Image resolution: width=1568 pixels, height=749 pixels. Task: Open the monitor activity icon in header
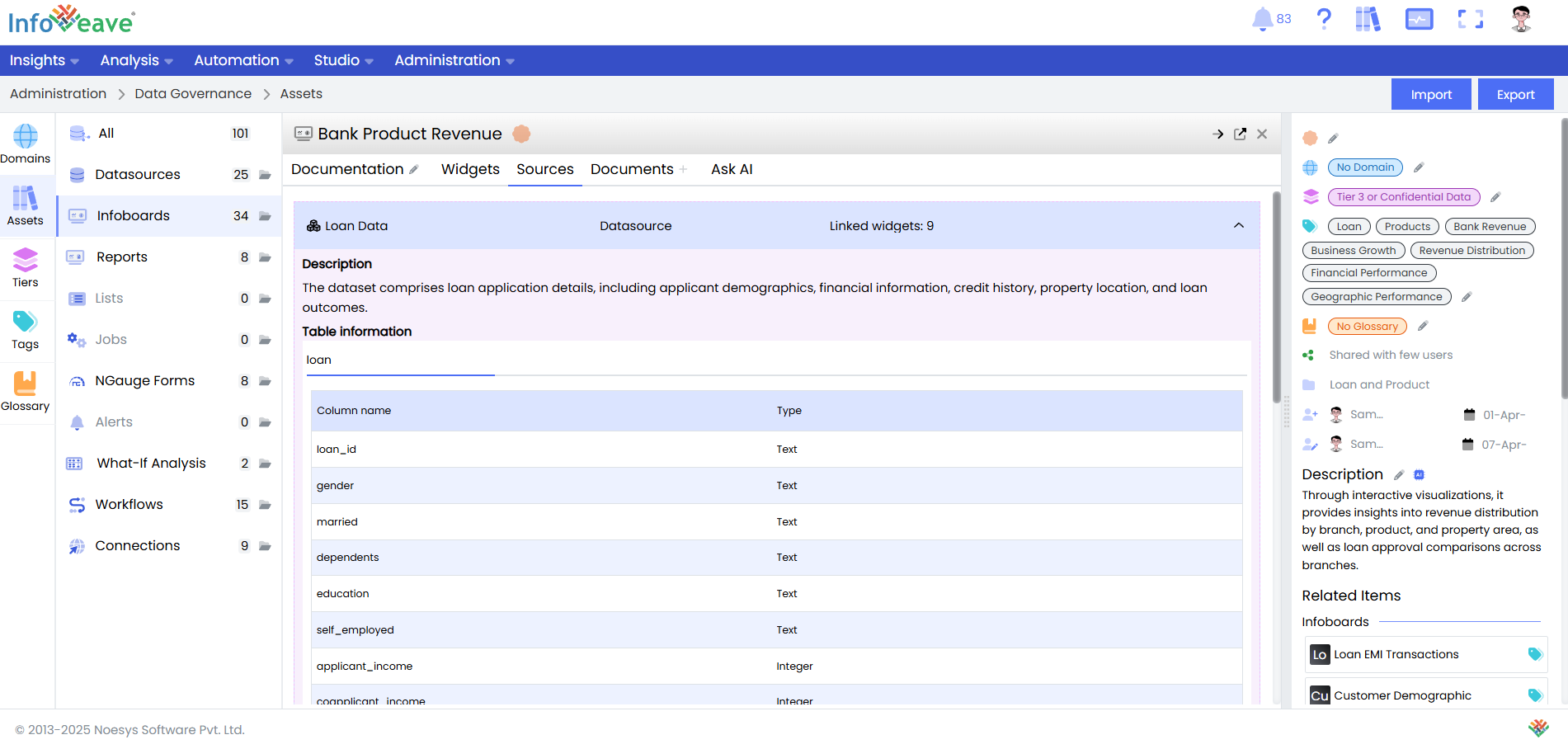click(x=1419, y=19)
